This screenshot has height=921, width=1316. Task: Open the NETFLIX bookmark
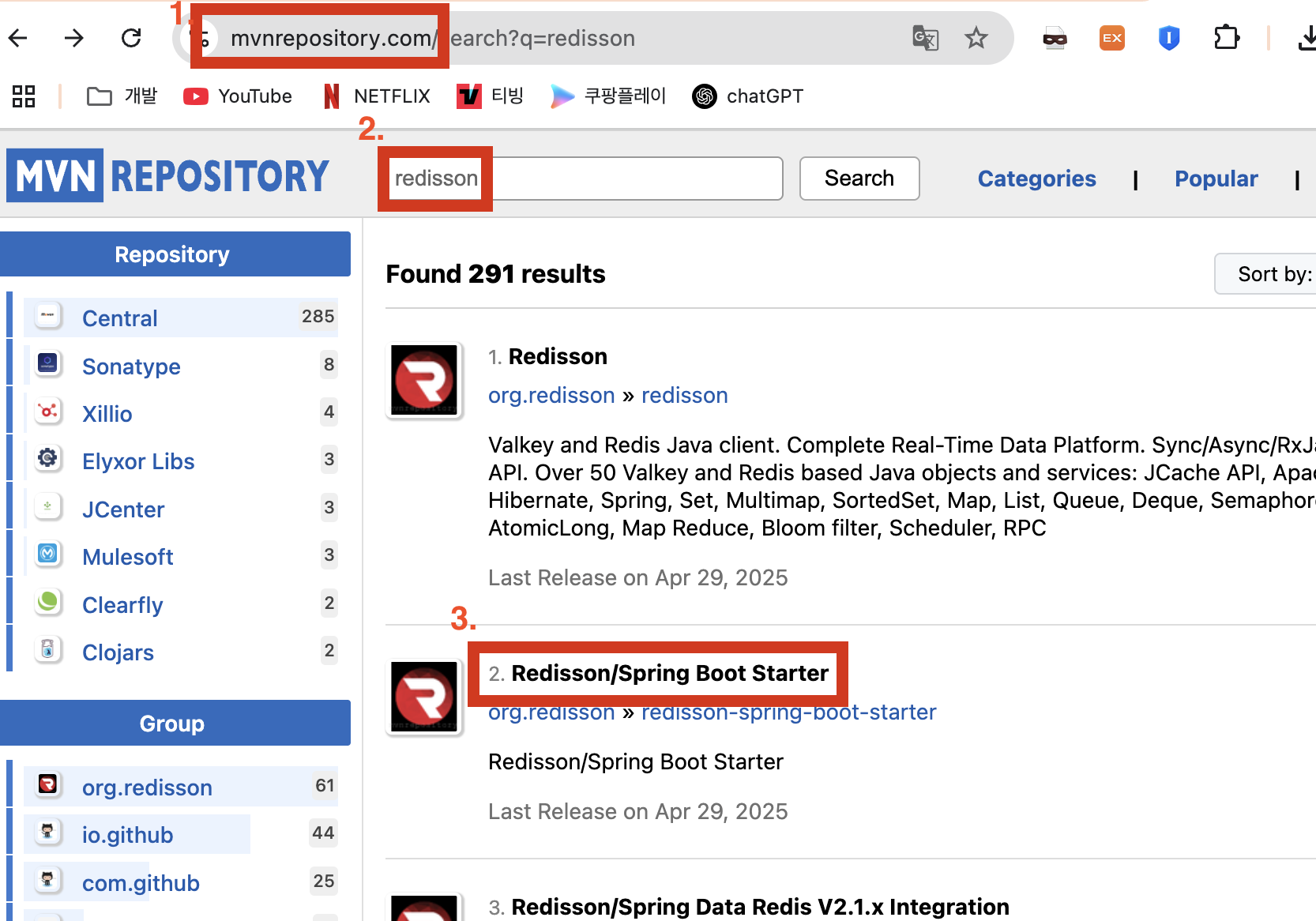(x=377, y=96)
